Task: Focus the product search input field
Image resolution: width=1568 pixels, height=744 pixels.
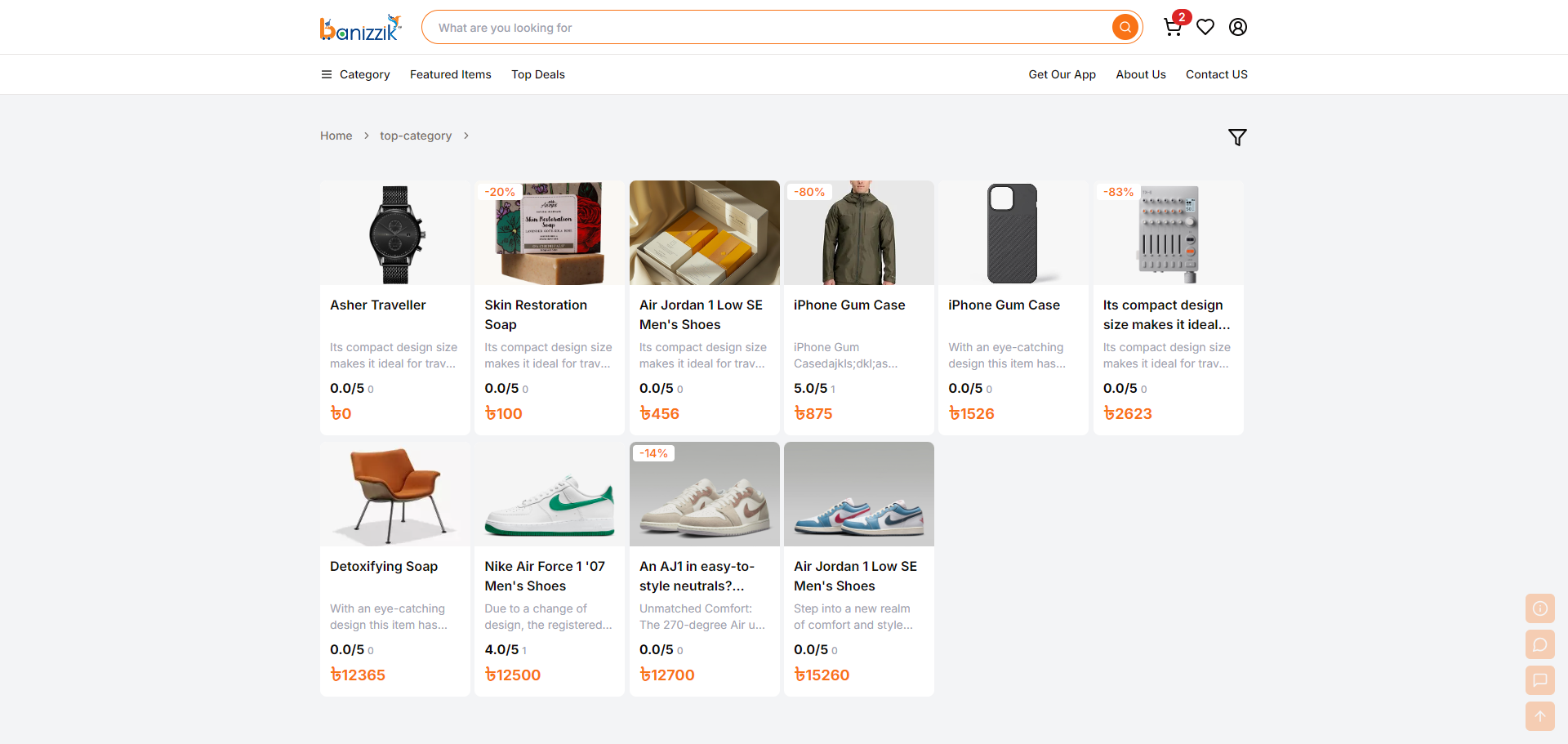Action: click(x=768, y=27)
